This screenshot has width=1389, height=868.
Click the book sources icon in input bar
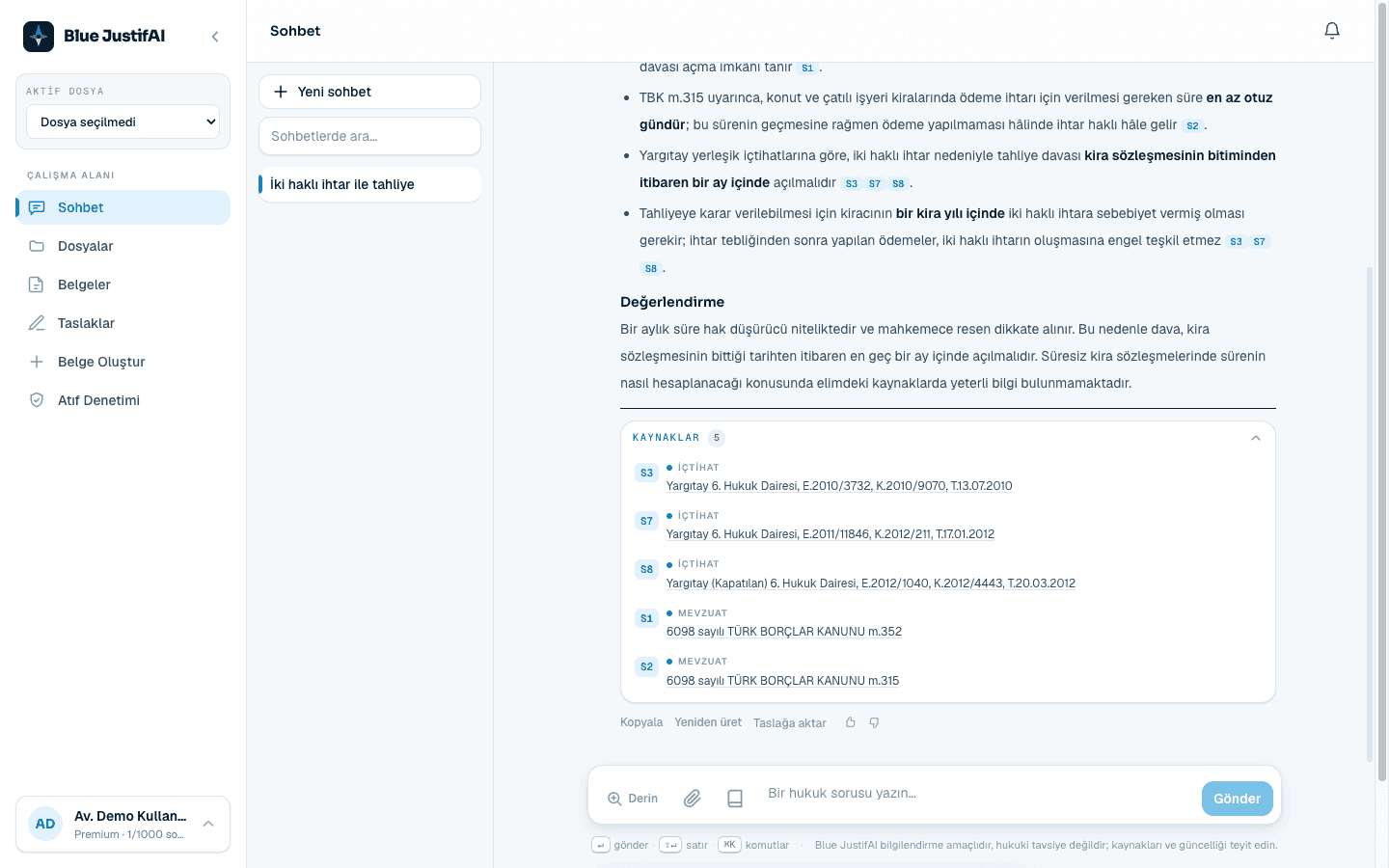point(735,799)
